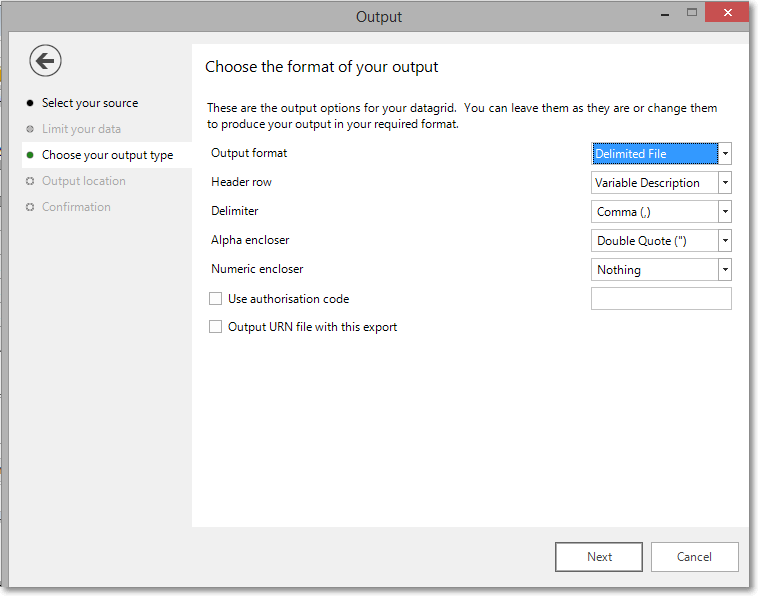Open the Alpha encloser dropdown arrow
This screenshot has width=758, height=596.
point(725,241)
